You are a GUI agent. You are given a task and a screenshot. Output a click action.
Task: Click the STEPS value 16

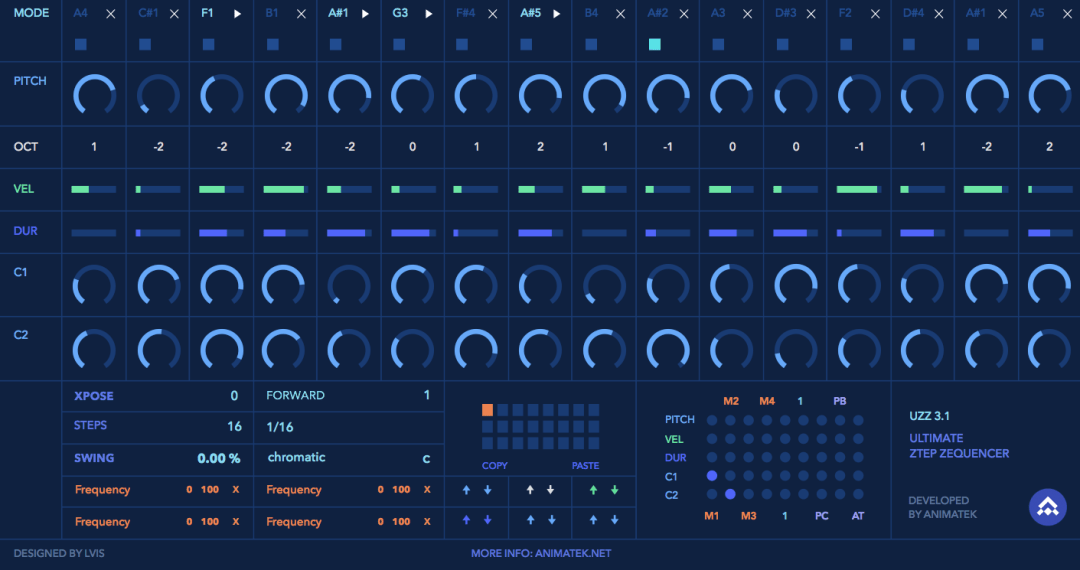(x=234, y=426)
